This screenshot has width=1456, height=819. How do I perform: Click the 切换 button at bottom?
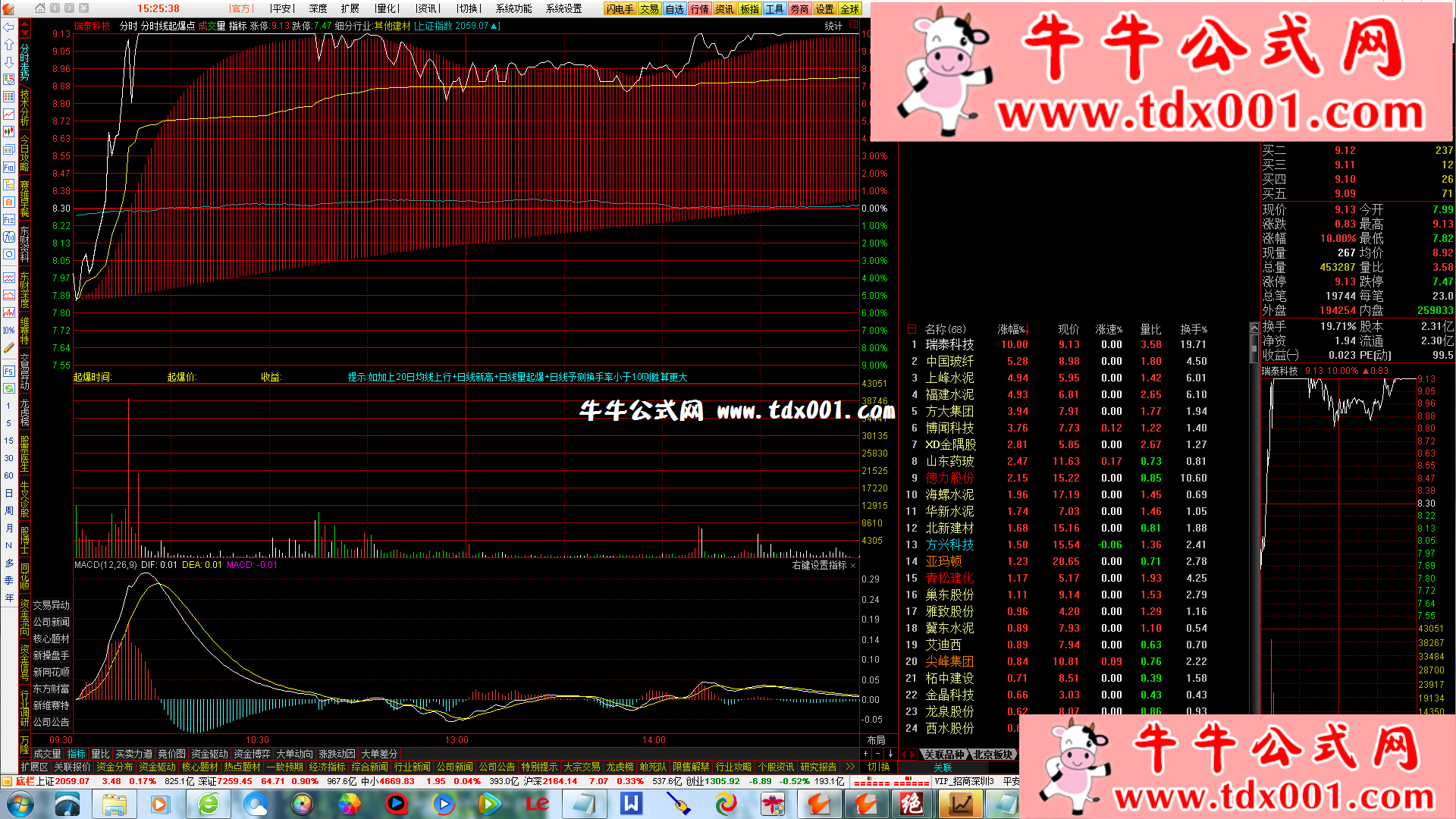tap(878, 767)
